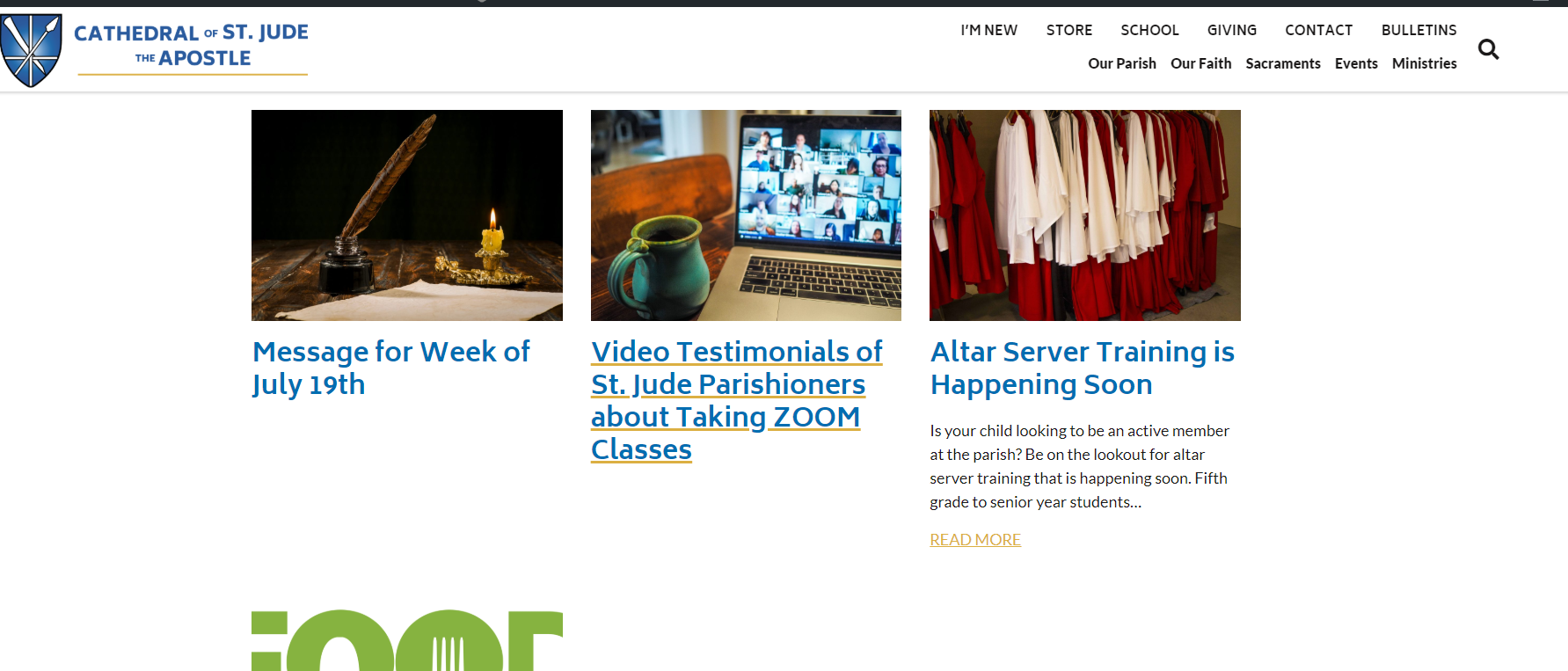Screen dimensions: 1568x671
Task: Open the Events navigation item
Action: point(1355,63)
